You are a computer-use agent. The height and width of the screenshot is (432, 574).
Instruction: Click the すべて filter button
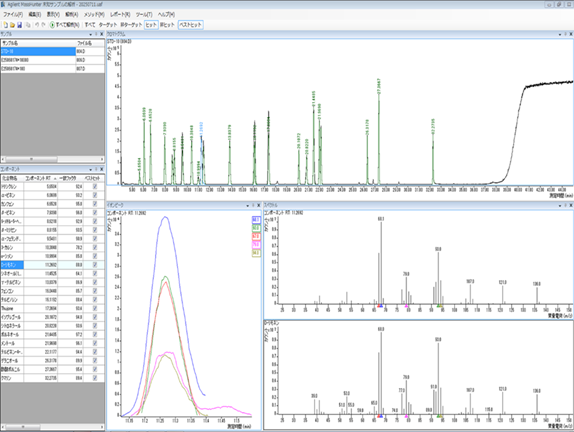click(90, 25)
